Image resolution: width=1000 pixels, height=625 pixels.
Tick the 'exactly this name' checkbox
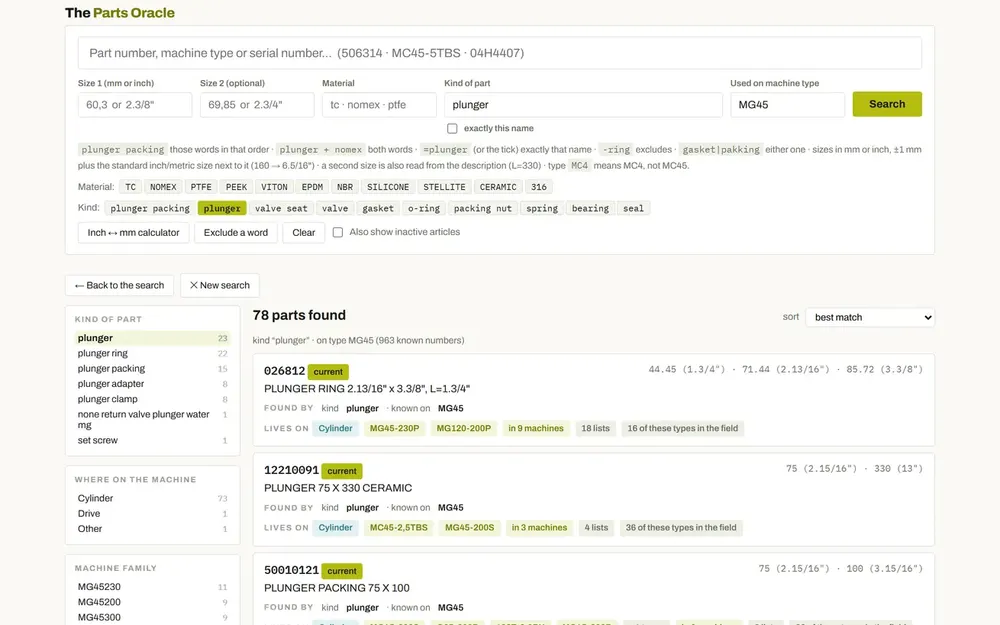(x=452, y=128)
